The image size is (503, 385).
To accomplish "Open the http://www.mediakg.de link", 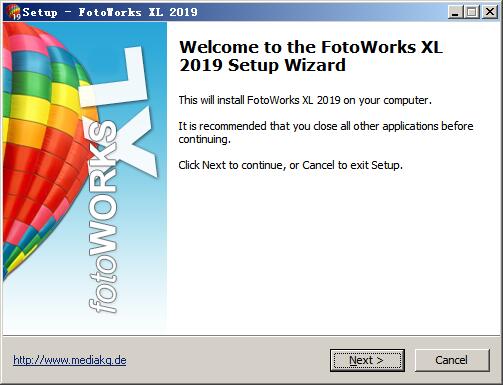I will click(x=70, y=360).
